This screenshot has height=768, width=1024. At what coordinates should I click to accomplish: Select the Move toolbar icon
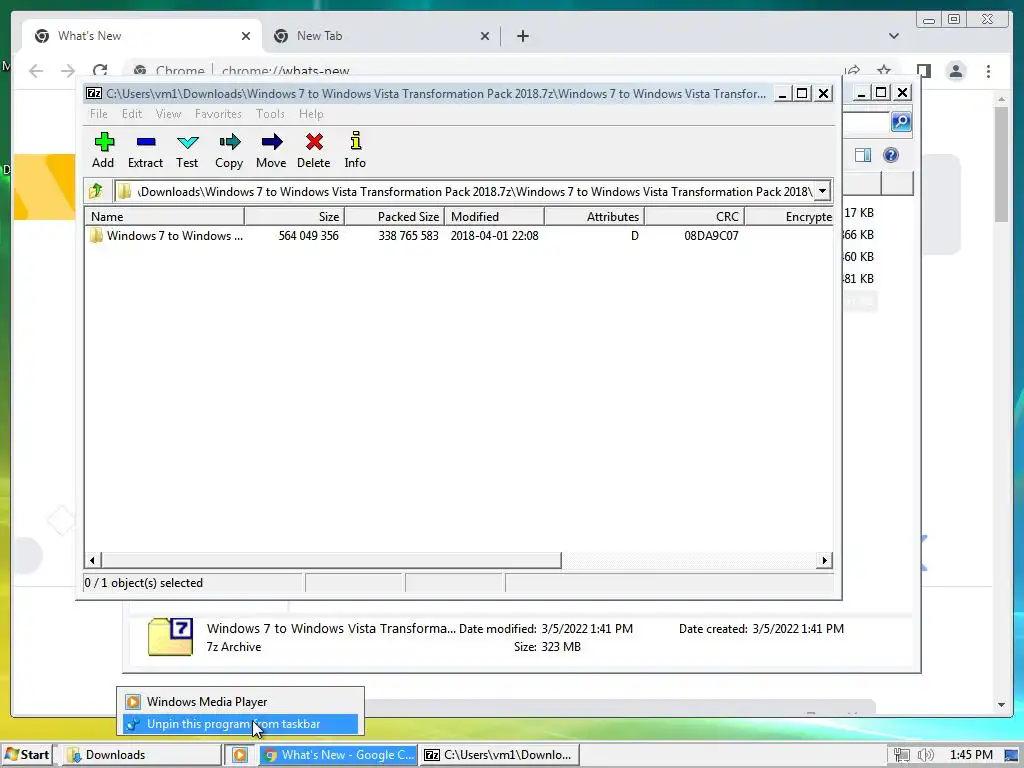point(271,150)
